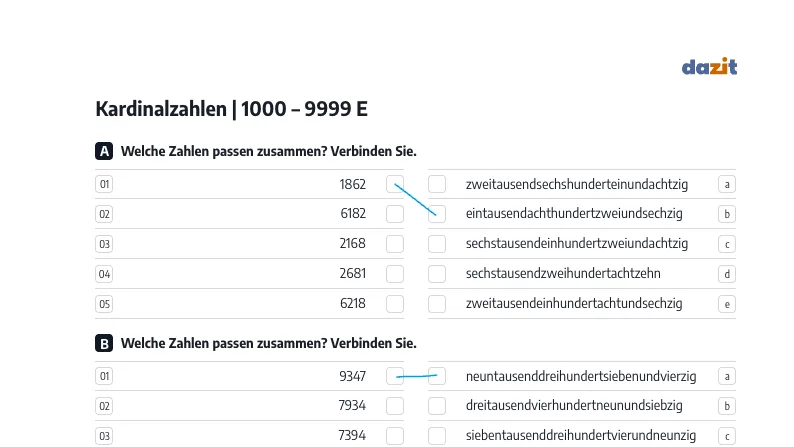Click the word dreitausendvierhundertneunundsiebzig
This screenshot has height=447, width=794.
(574, 405)
